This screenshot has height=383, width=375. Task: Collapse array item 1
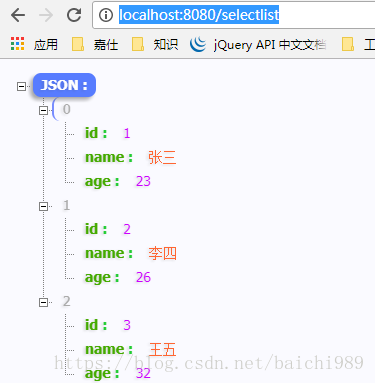[43, 206]
